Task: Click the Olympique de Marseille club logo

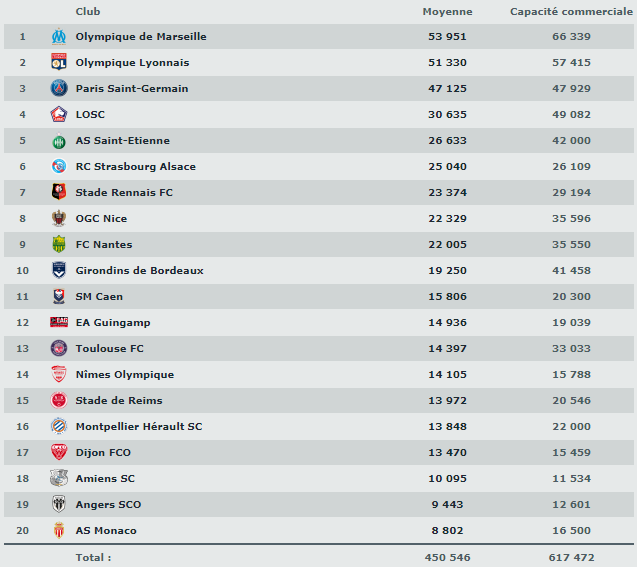Action: [58, 36]
